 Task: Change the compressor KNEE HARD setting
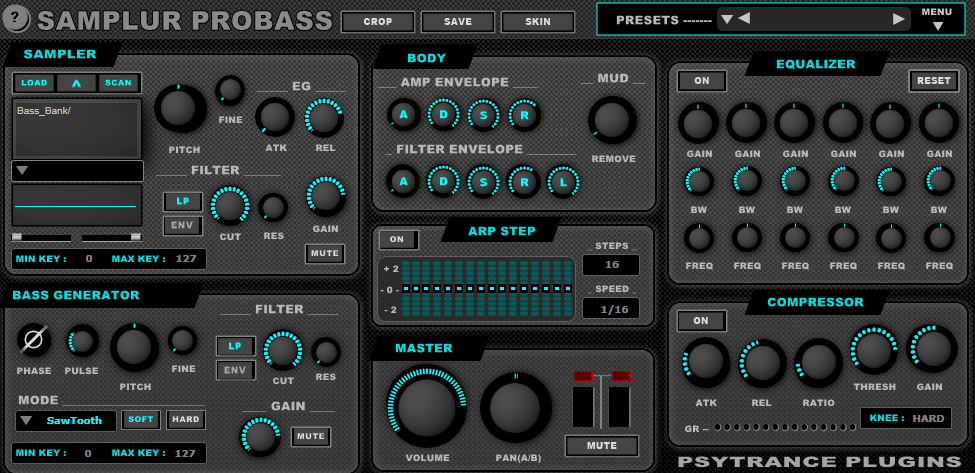(x=905, y=418)
